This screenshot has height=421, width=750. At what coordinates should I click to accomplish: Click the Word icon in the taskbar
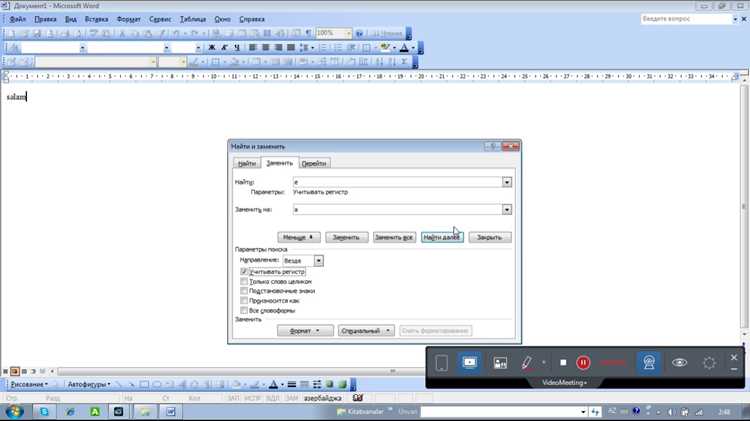click(171, 411)
